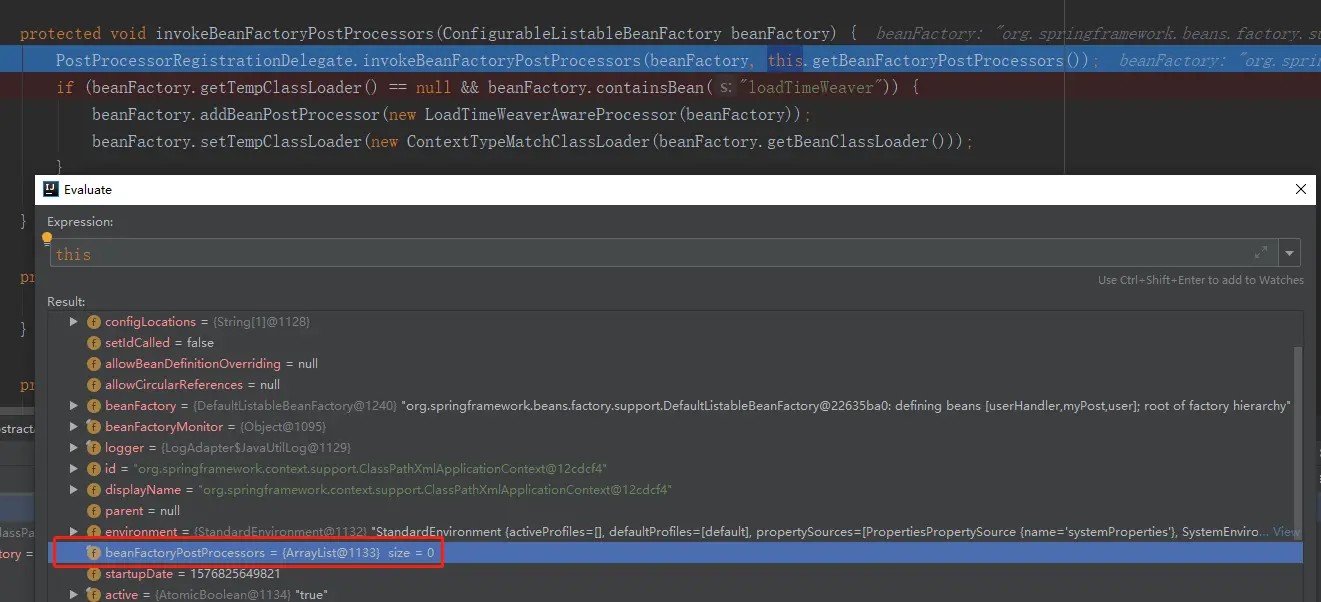
Task: Select the beanFactoryPostProcessors ArrayList row
Action: pyautogui.click(x=675, y=553)
